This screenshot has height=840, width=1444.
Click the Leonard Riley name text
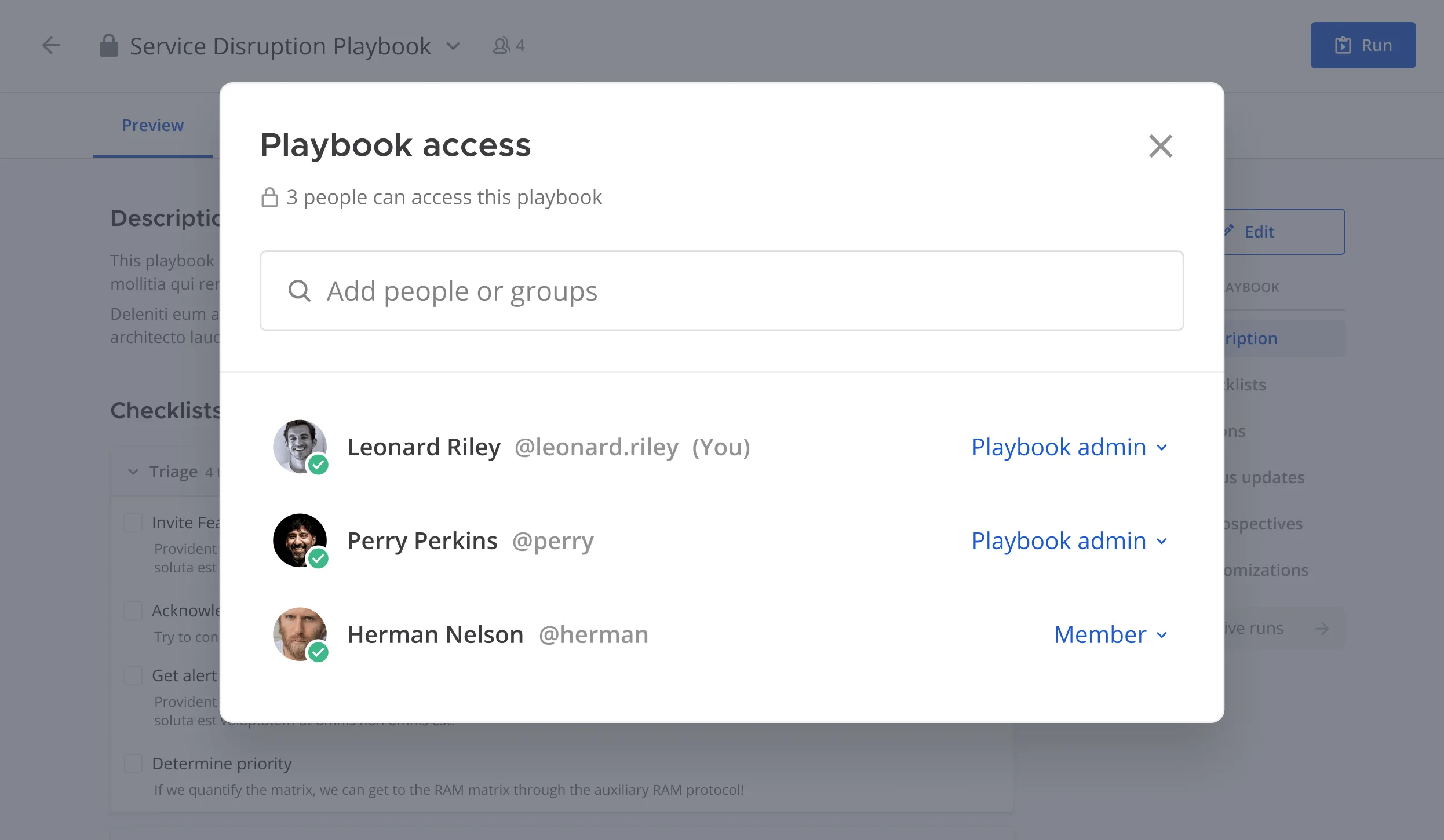[x=424, y=447]
